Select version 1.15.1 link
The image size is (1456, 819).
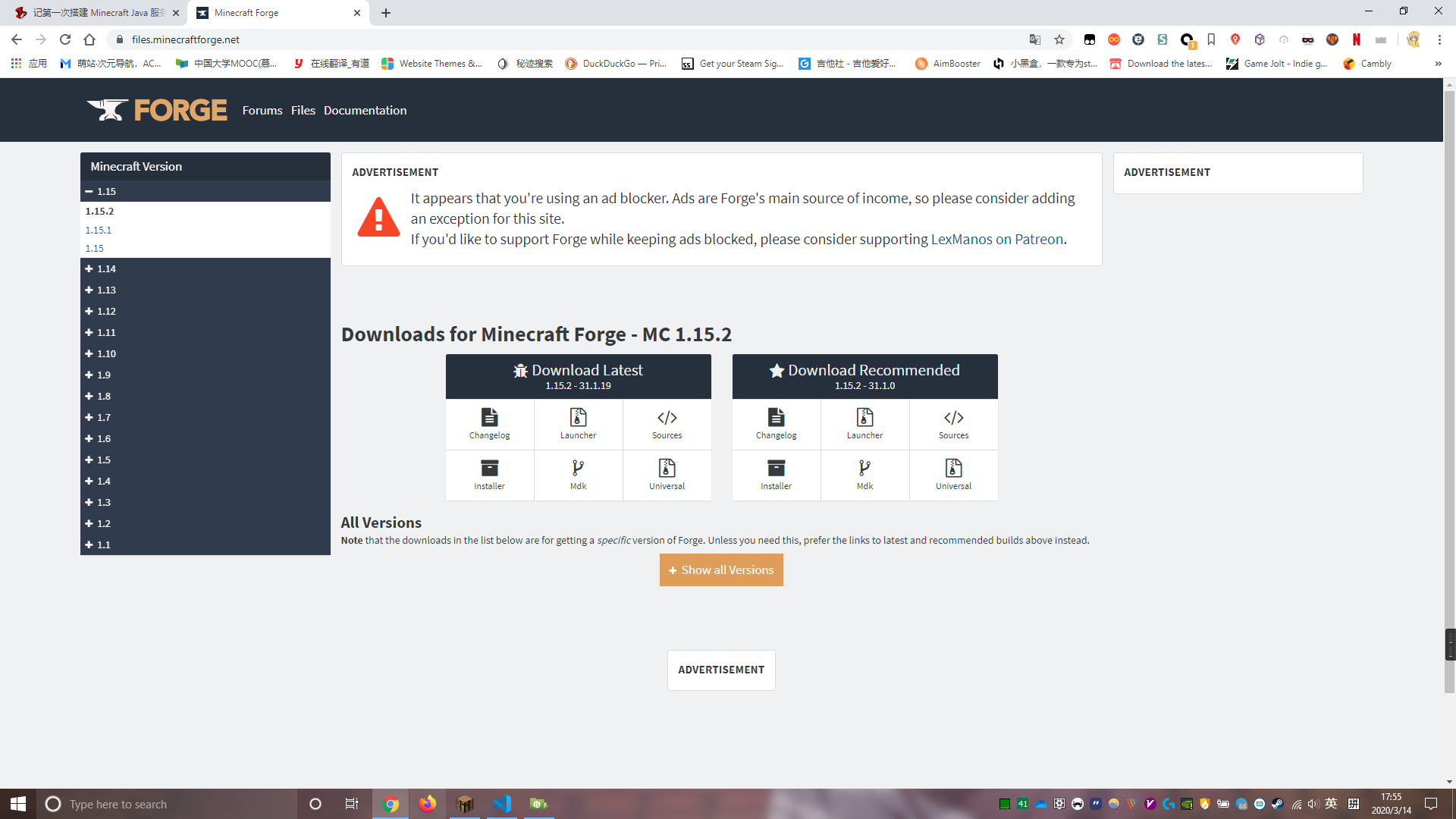(x=99, y=230)
